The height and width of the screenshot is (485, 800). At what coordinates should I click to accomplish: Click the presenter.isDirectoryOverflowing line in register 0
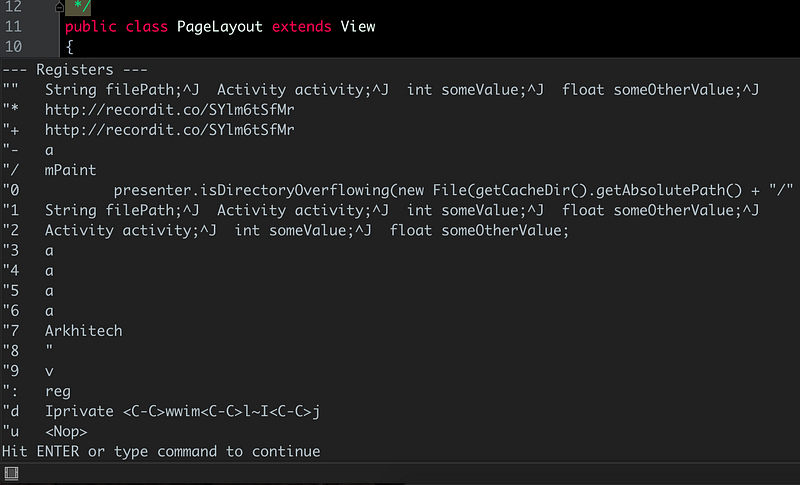[x=453, y=190]
